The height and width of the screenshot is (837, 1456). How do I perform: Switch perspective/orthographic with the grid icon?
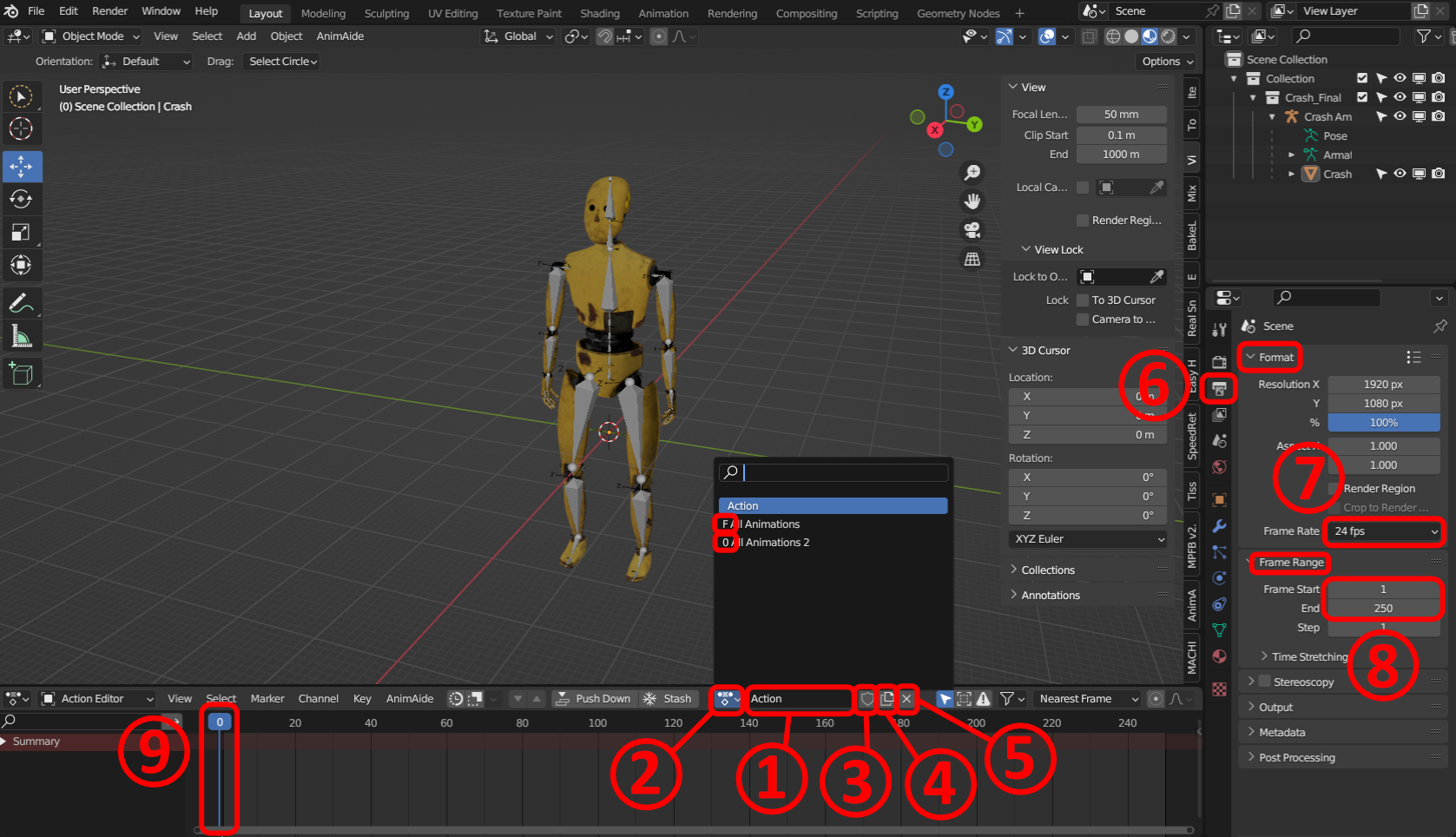coord(972,259)
